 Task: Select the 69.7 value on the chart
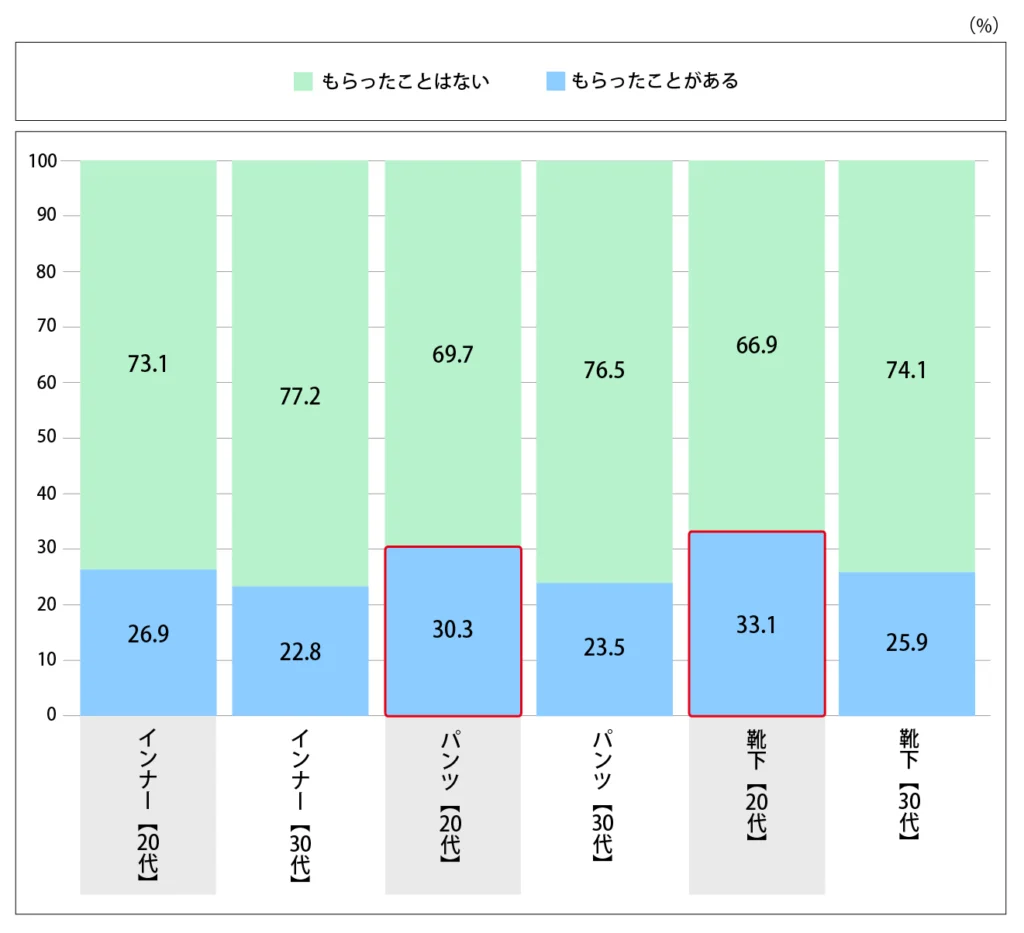tap(453, 355)
